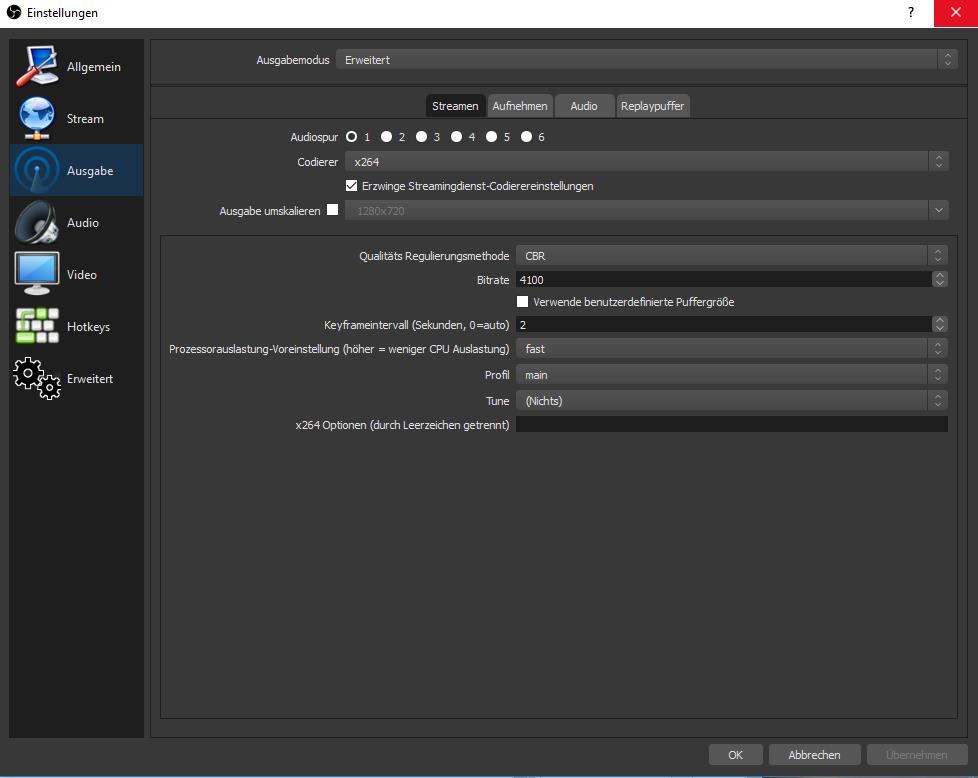This screenshot has height=778, width=978.
Task: Click the Bitrate 4100 input field
Action: pos(724,280)
